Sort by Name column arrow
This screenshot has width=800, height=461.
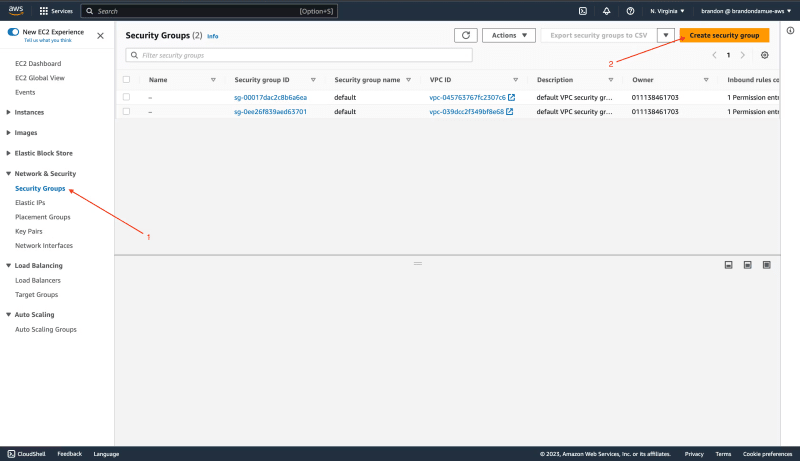coord(213,80)
